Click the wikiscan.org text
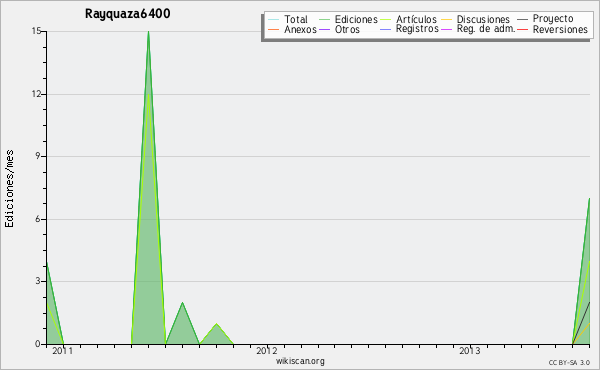600x370 pixels. 300,361
